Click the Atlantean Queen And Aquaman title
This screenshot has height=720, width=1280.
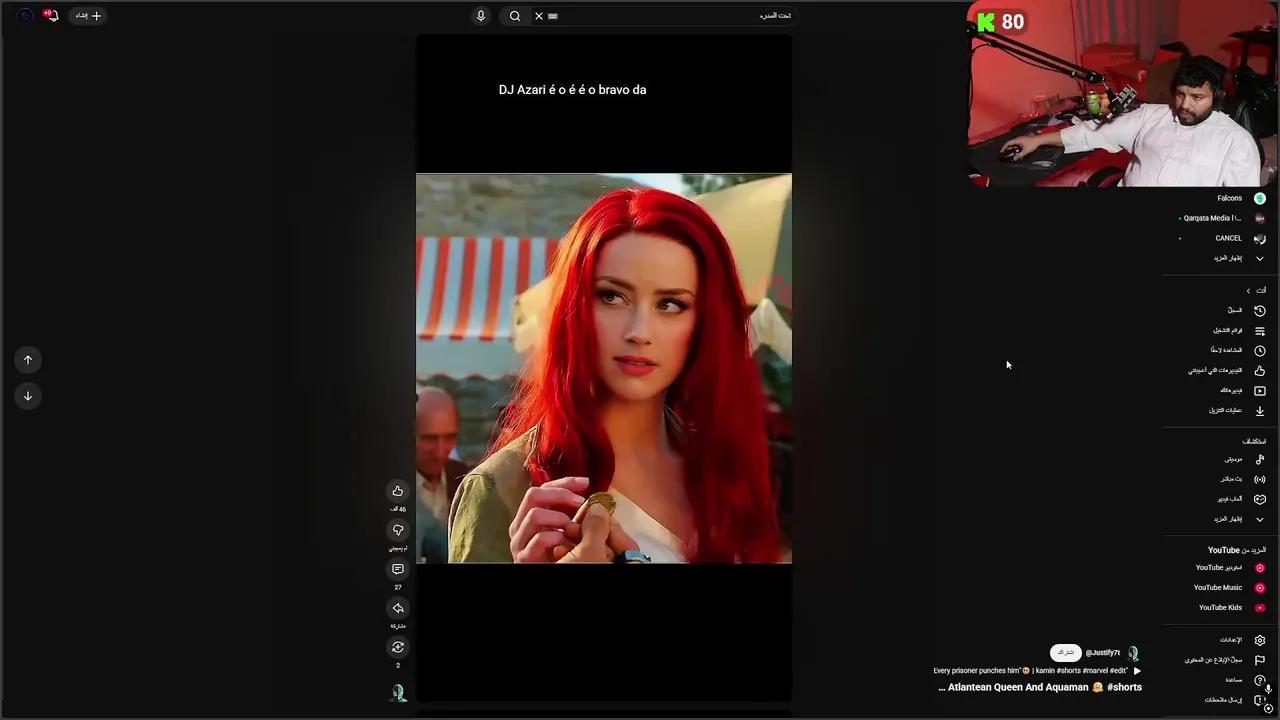pos(1040,687)
